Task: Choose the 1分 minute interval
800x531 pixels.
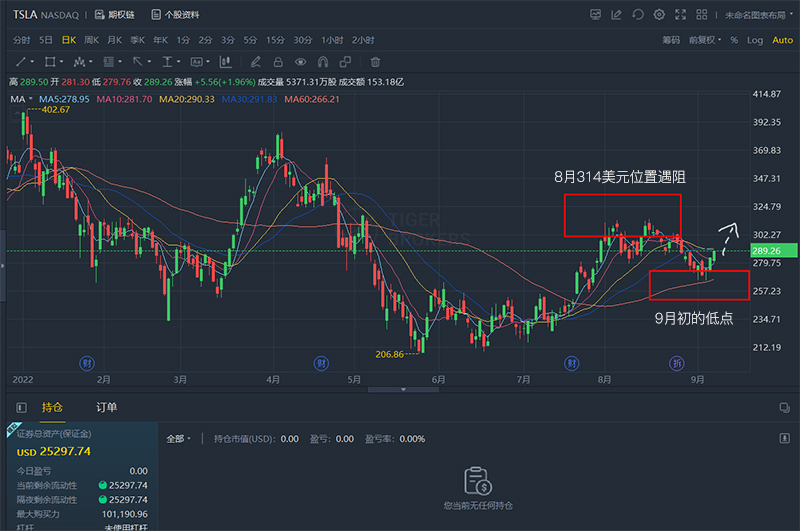Action: tap(183, 40)
